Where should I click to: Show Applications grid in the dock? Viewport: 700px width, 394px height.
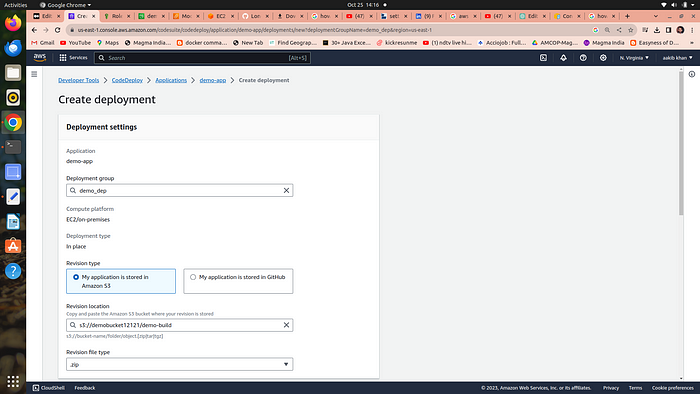pos(13,382)
